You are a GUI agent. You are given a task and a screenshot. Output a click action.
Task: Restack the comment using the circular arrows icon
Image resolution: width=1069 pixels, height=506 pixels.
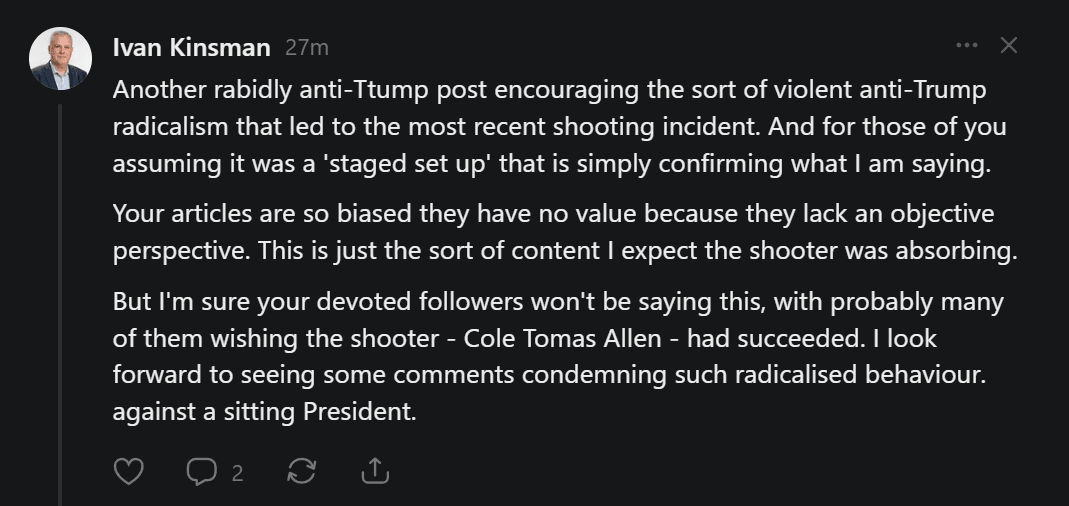(301, 471)
